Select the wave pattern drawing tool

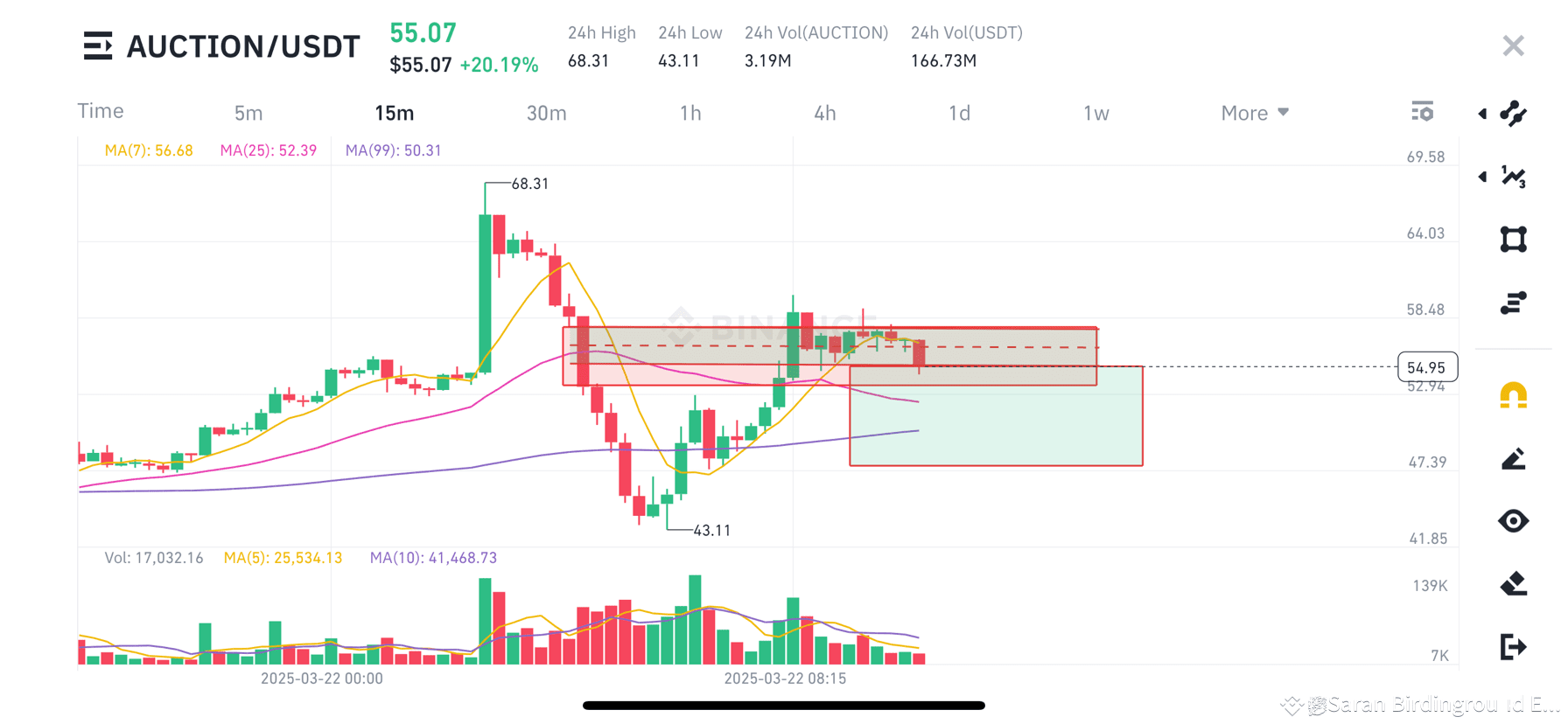pyautogui.click(x=1514, y=177)
